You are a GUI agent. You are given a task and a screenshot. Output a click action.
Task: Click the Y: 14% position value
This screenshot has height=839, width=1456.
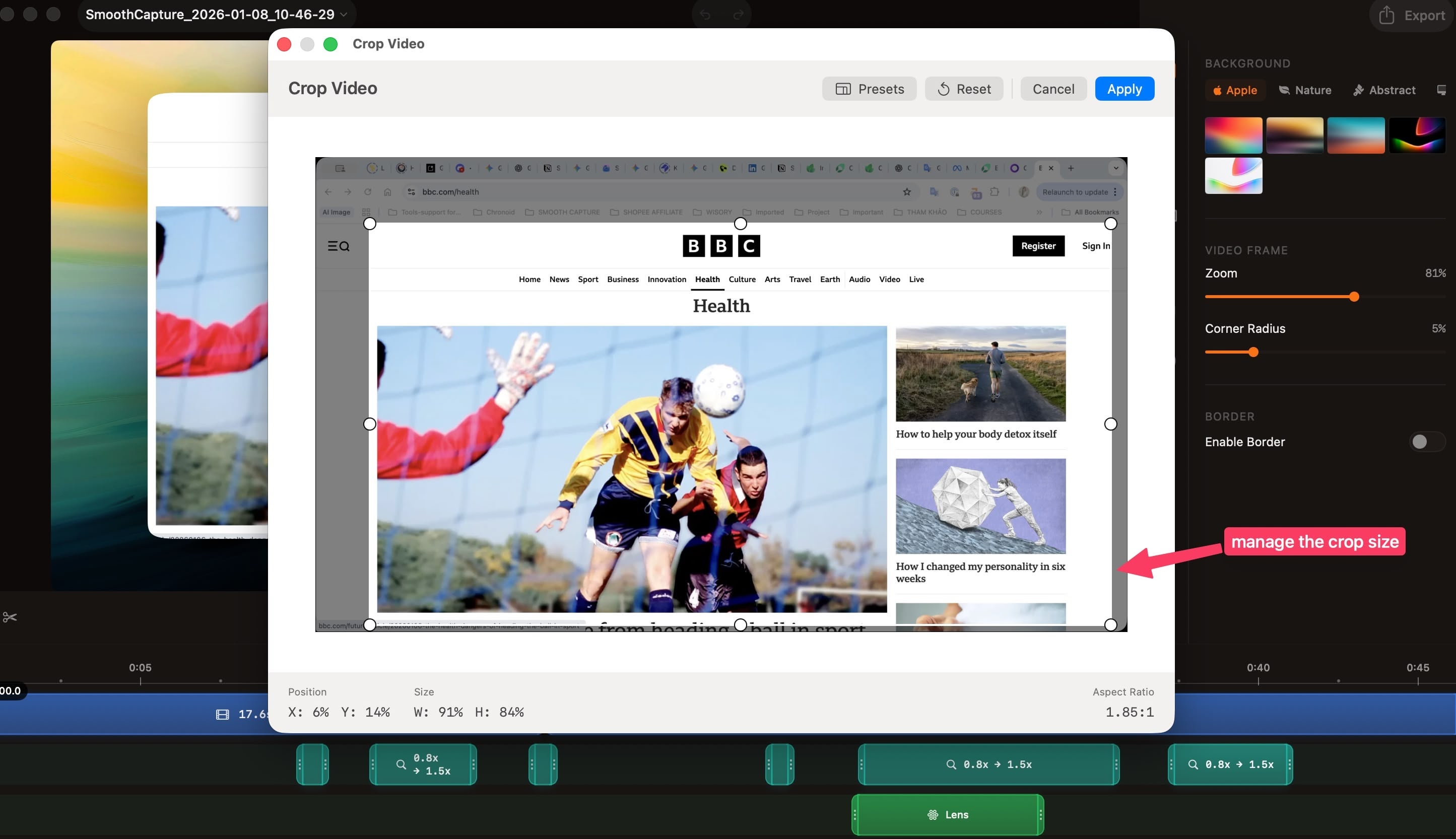[365, 712]
